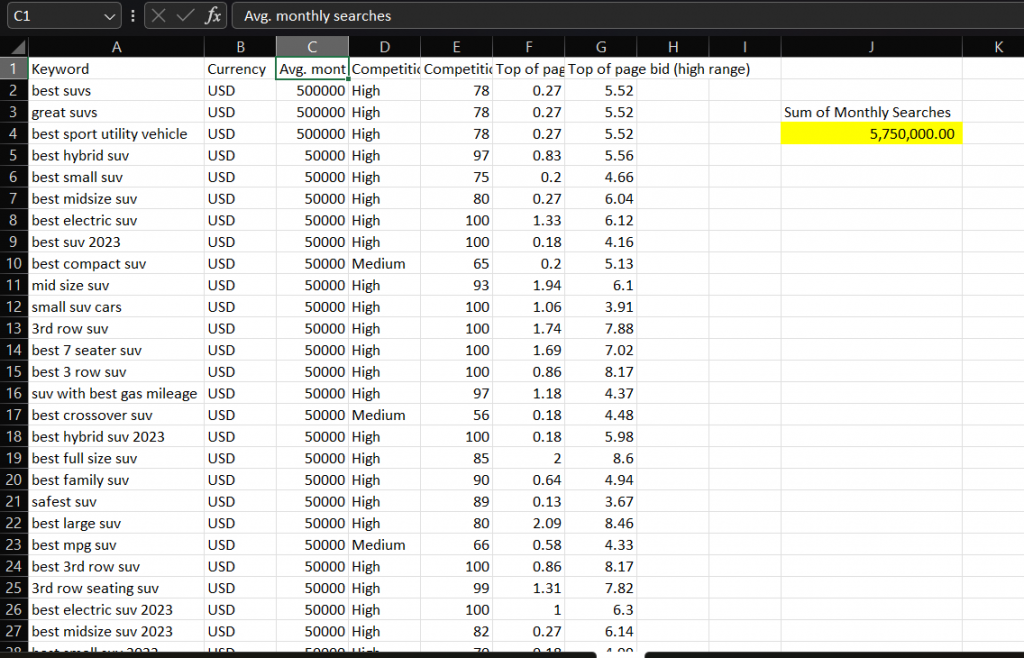Open Insert Function via the fx icon
The image size is (1024, 658).
pyautogui.click(x=212, y=16)
